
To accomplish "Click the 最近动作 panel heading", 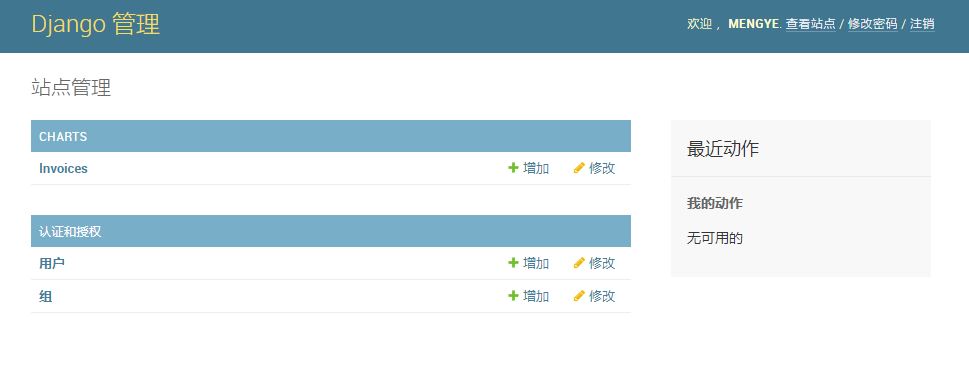I will pos(723,149).
